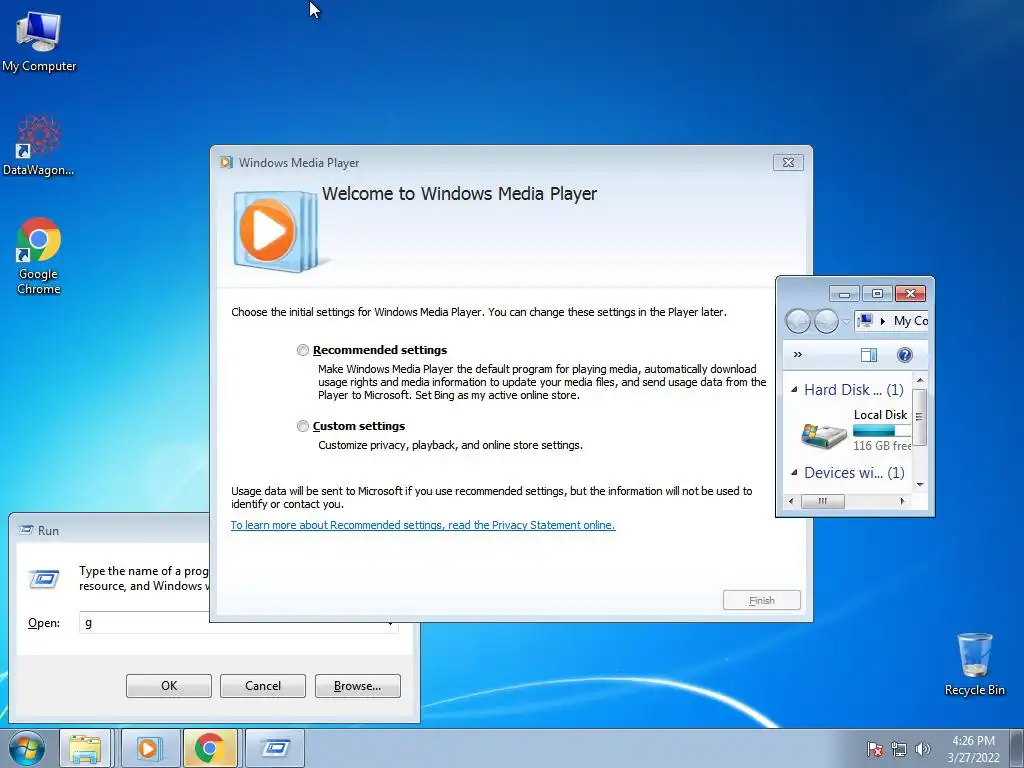
Task: Go Forward in the Explorer window
Action: (826, 321)
